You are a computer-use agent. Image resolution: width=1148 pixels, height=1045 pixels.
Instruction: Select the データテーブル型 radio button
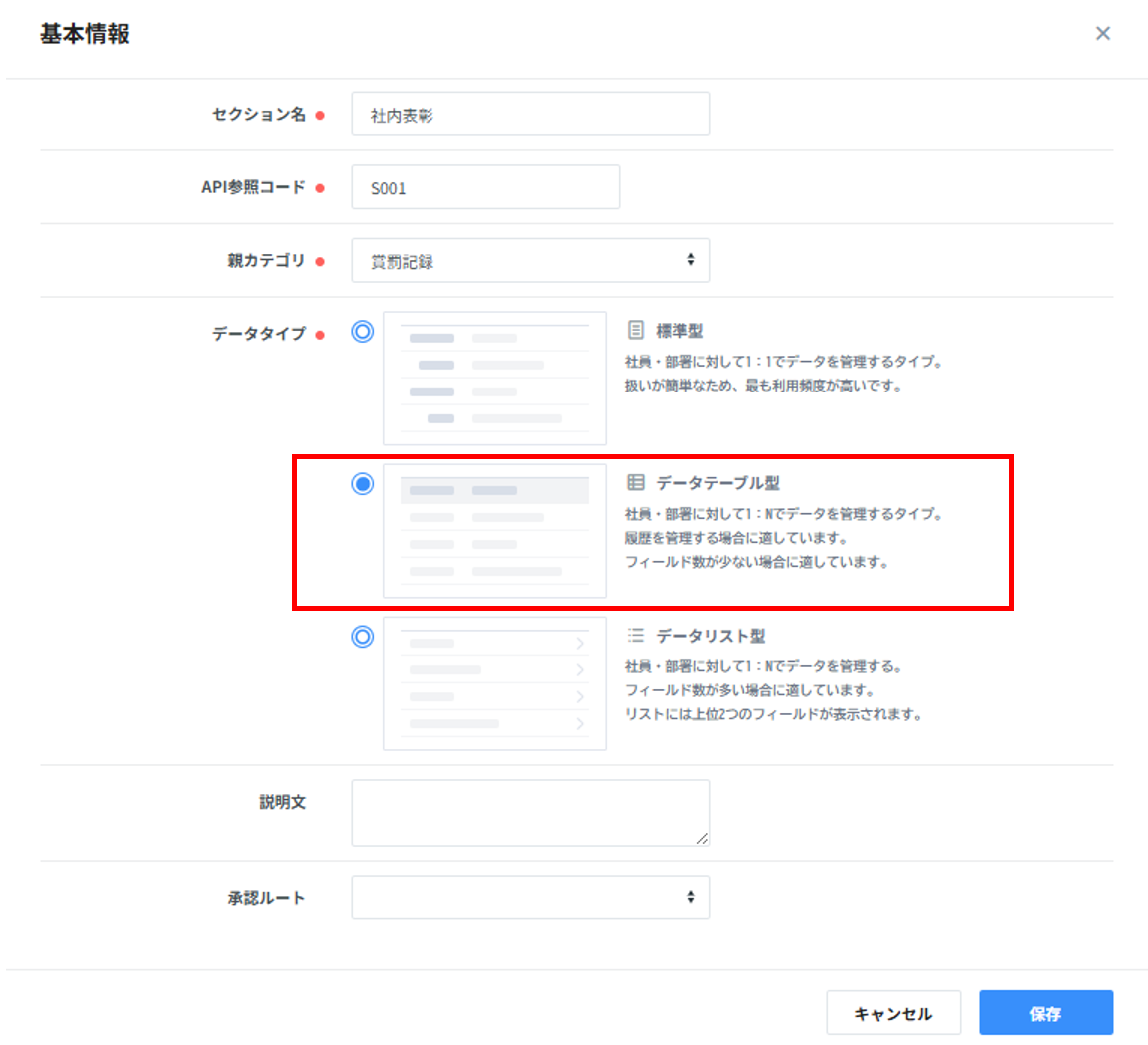pyautogui.click(x=363, y=484)
